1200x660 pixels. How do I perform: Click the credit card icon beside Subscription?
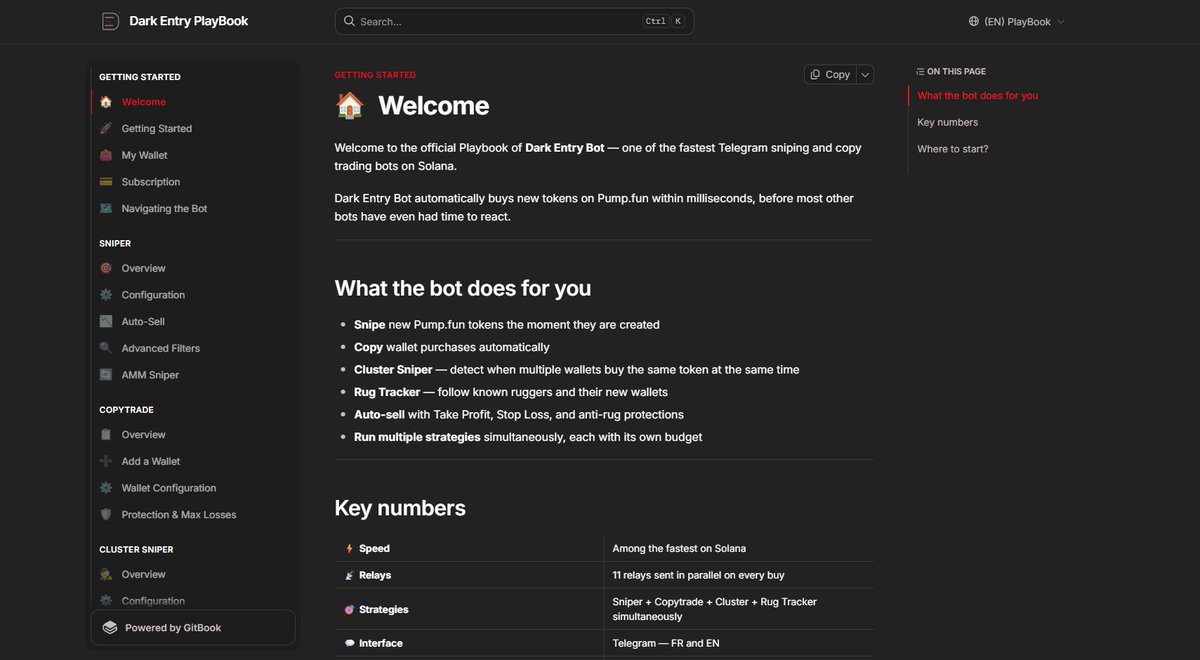[106, 182]
